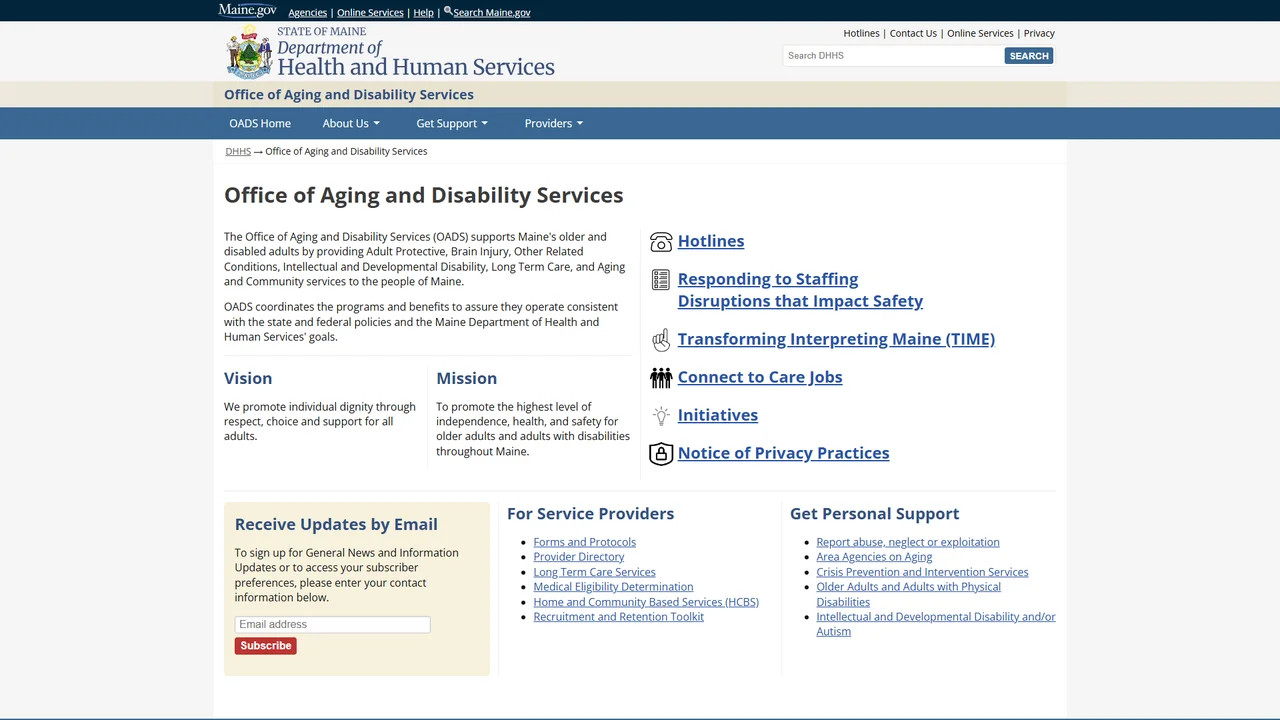The image size is (1280, 720).
Task: Click the lock shield icon beside Privacy Practices
Action: point(661,454)
